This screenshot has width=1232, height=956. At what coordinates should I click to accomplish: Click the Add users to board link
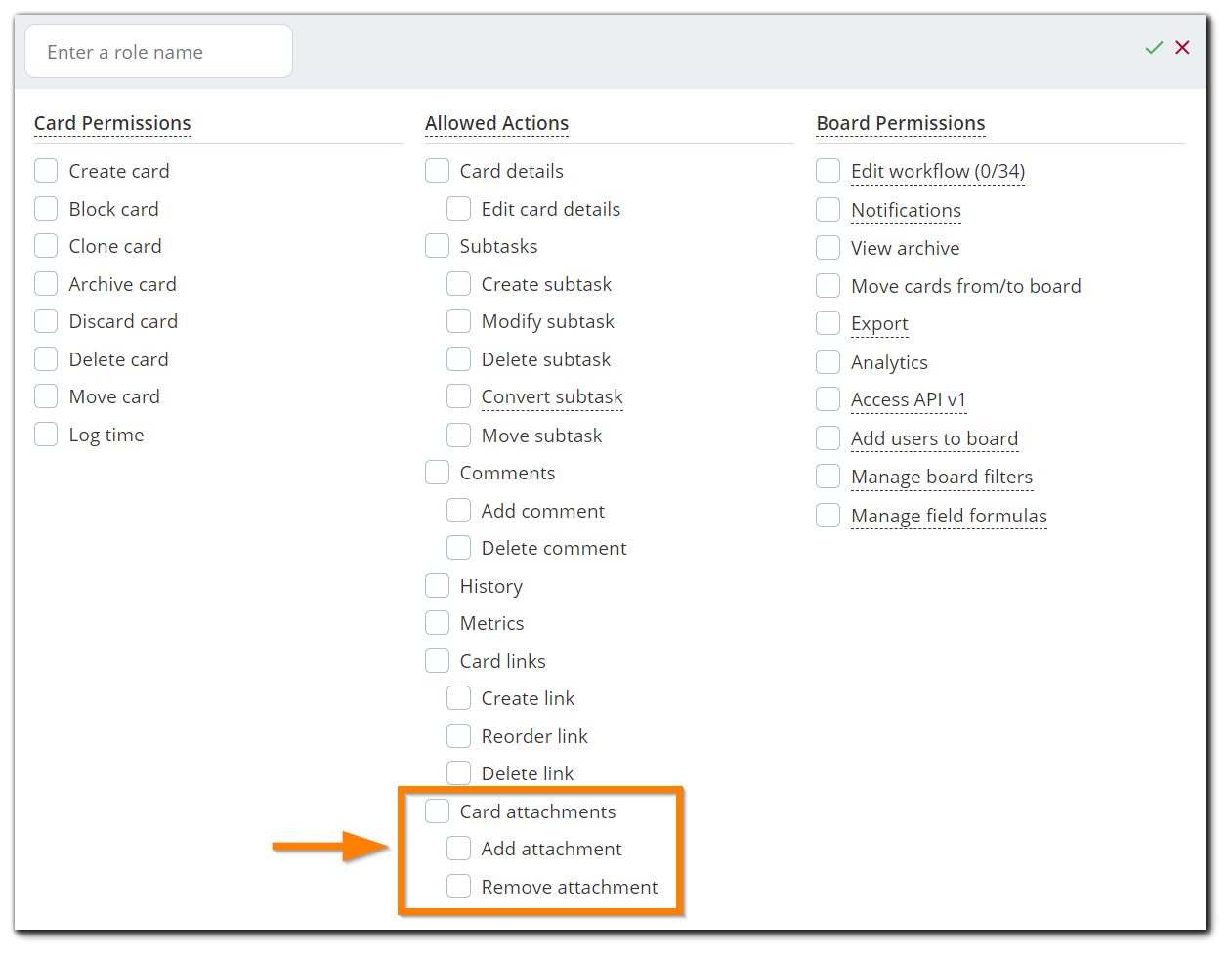click(x=934, y=438)
